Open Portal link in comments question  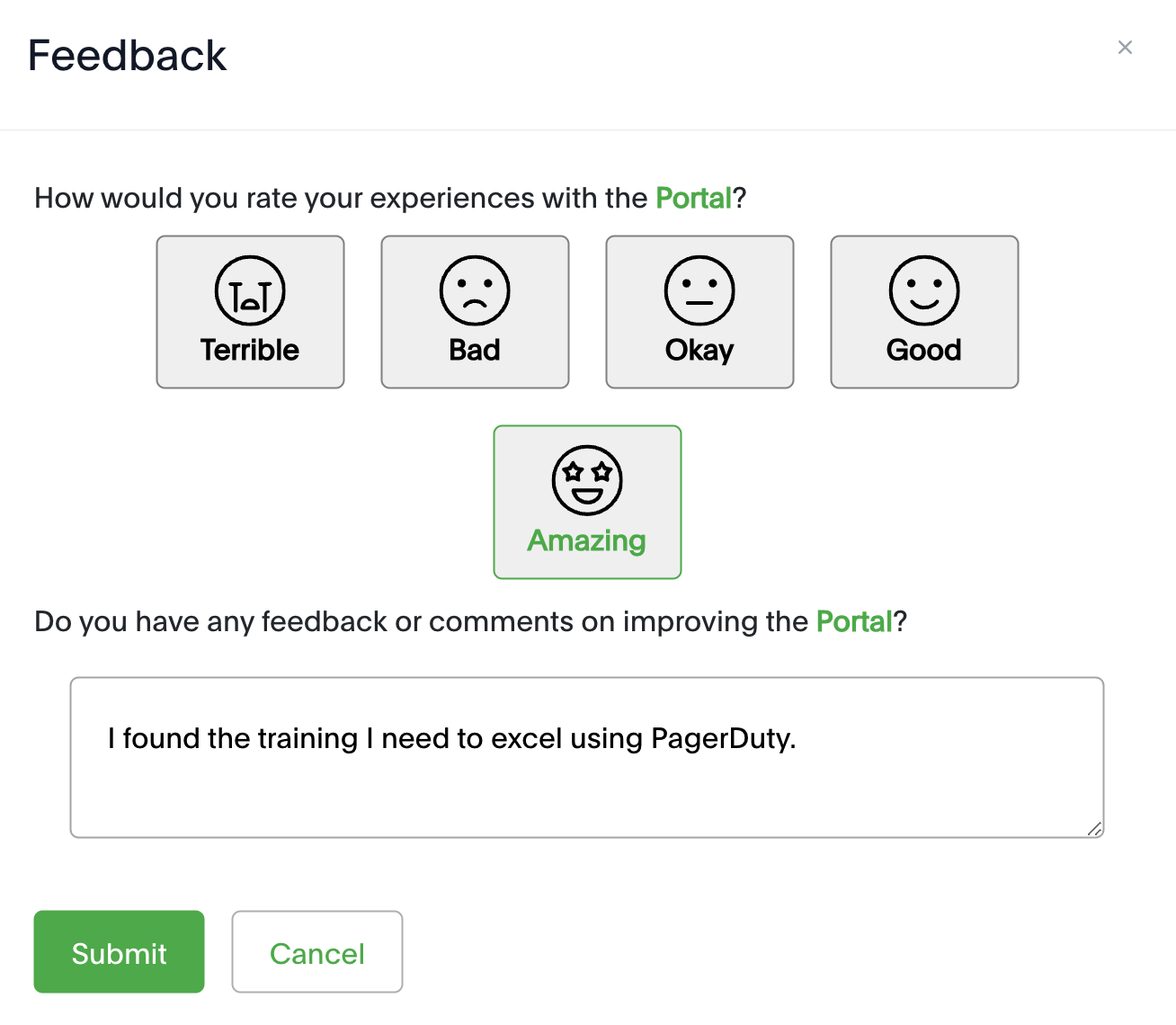pyautogui.click(x=854, y=621)
